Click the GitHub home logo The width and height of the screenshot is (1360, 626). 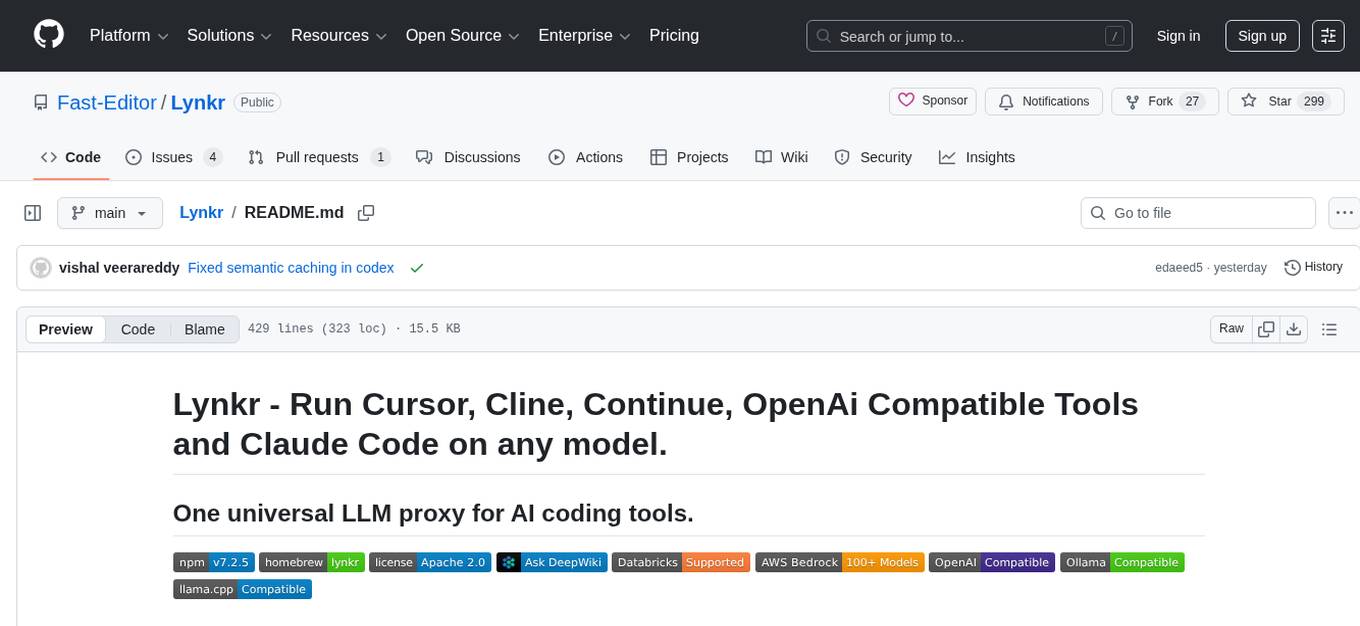coord(48,35)
